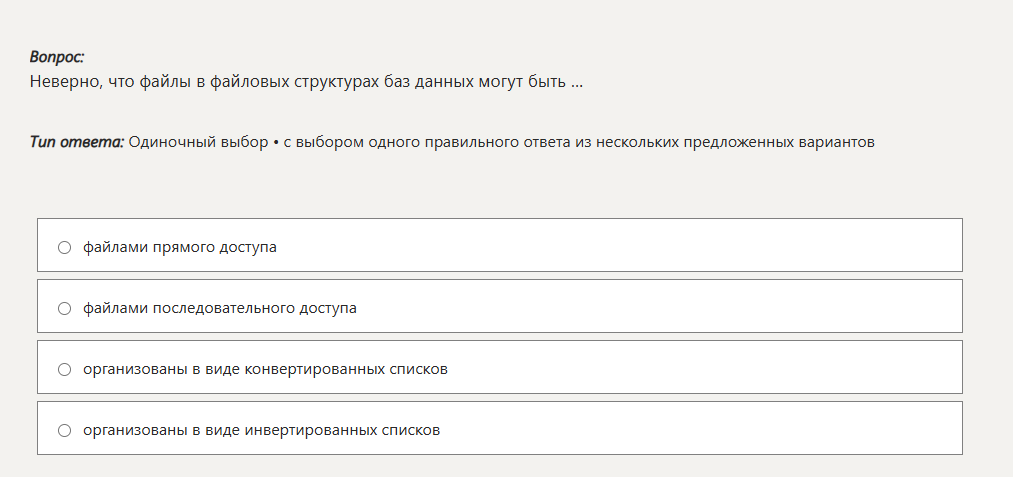Click the "организованы в виде конвертированных списков" text
This screenshot has width=1013, height=477.
pos(265,369)
